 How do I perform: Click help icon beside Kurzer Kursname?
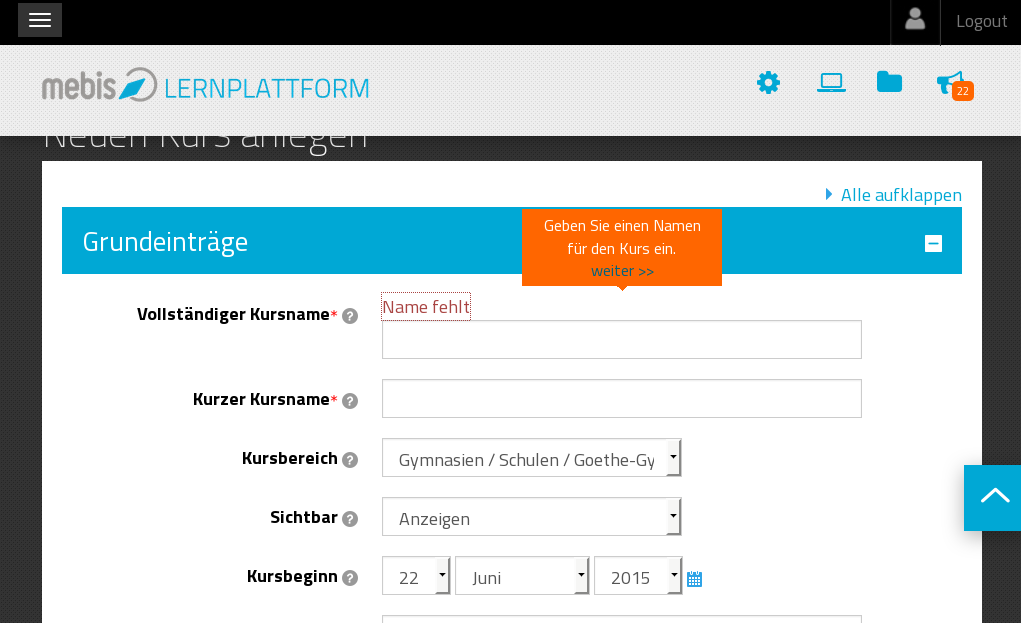[x=350, y=401]
